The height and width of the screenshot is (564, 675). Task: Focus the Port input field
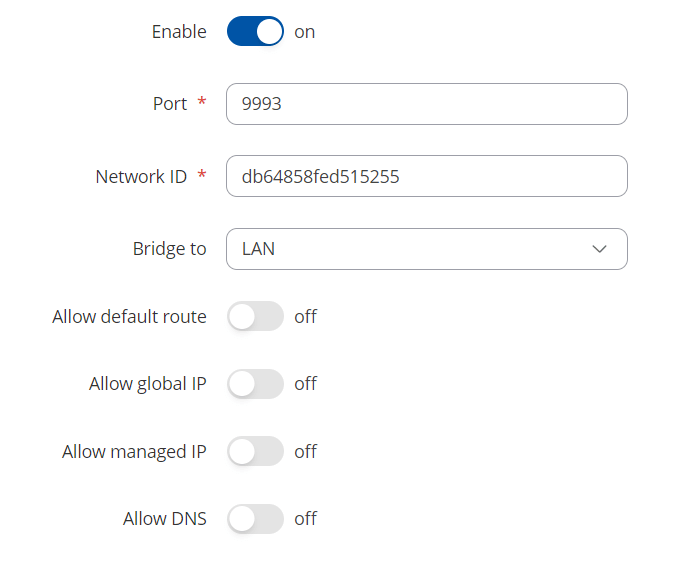click(x=426, y=104)
